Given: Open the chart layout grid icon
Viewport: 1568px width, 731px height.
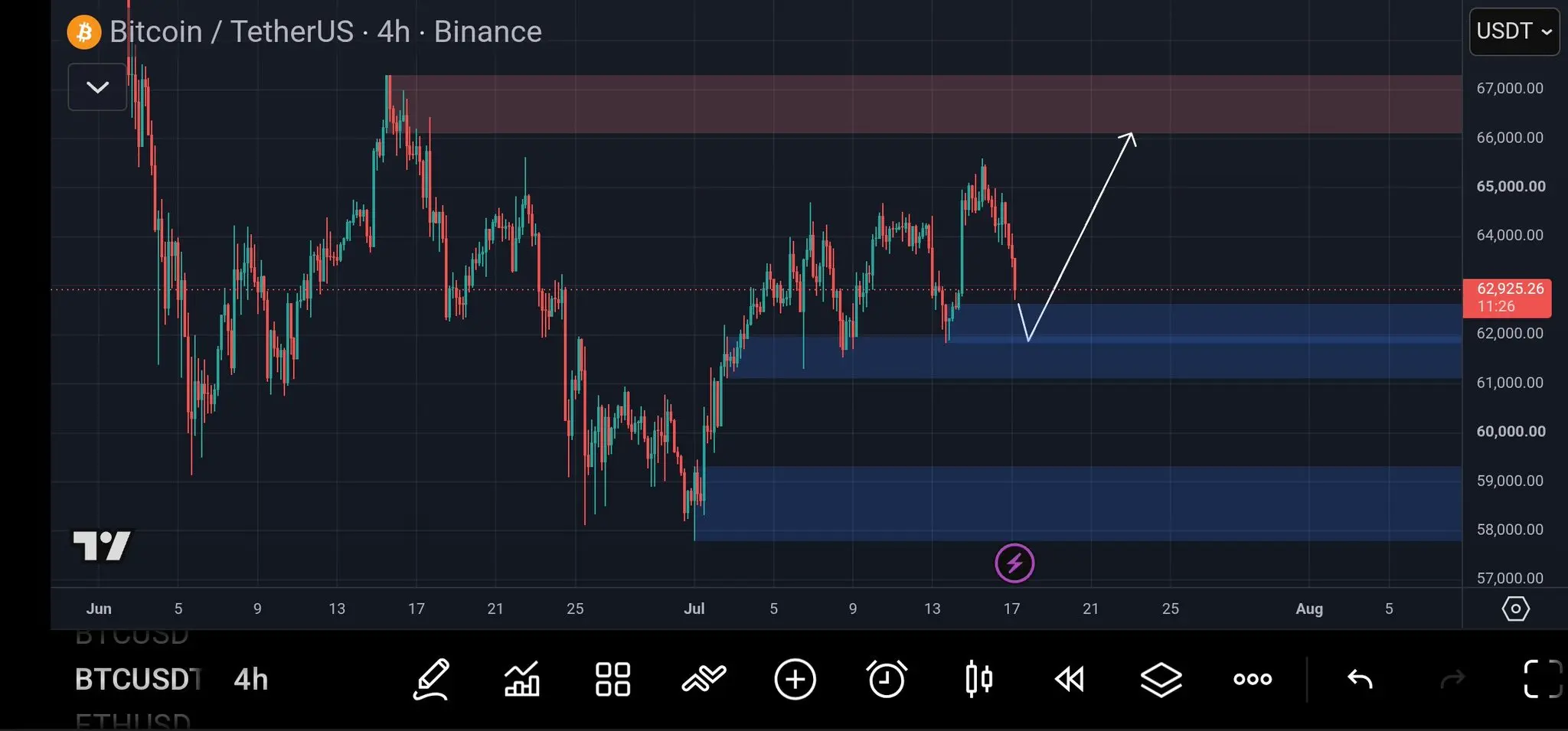Looking at the screenshot, I should [613, 679].
